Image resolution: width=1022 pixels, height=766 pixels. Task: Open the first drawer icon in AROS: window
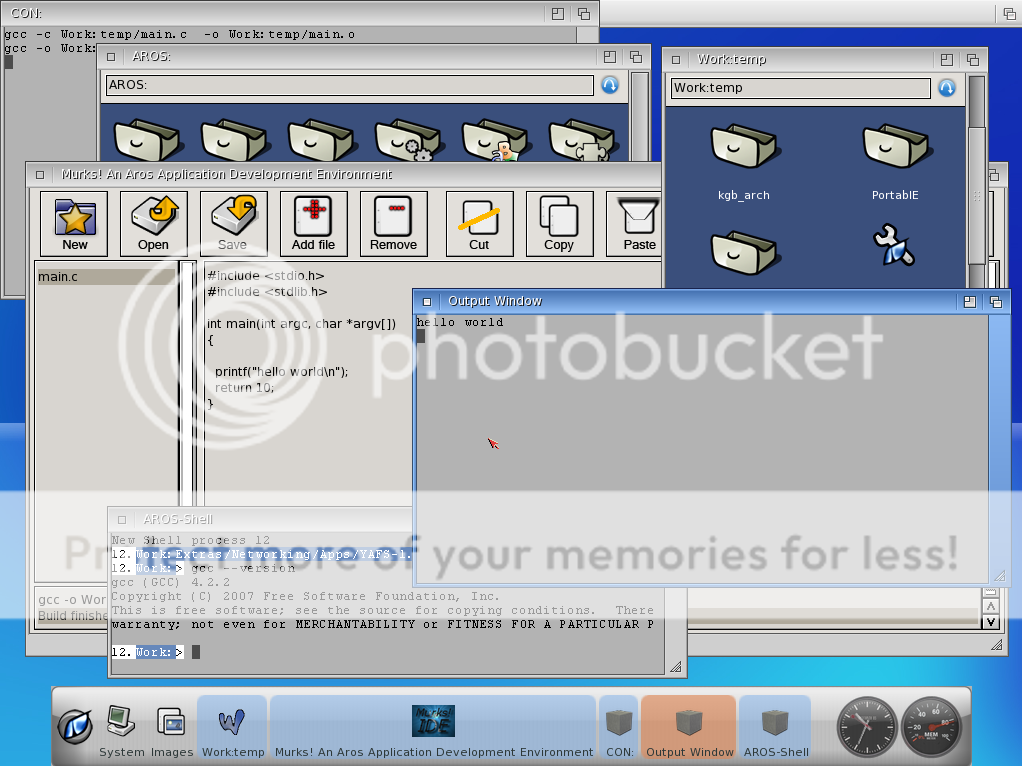147,140
